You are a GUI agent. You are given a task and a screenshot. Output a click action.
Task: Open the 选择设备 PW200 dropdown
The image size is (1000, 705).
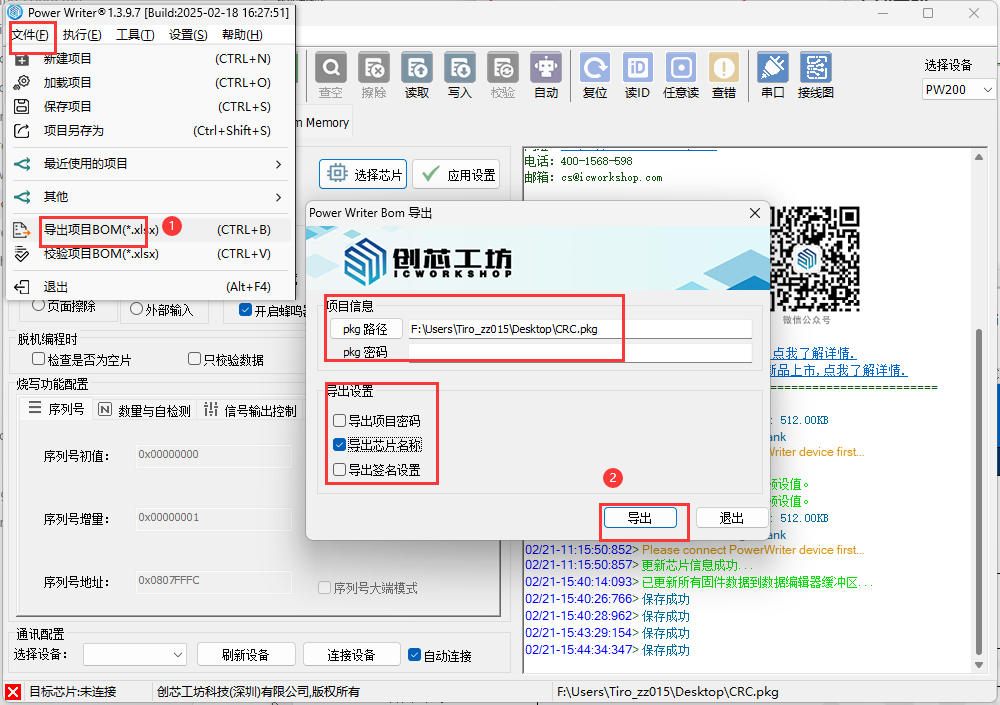959,90
